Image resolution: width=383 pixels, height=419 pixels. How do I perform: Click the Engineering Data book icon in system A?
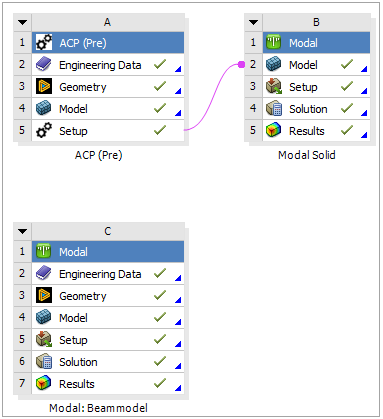point(44,64)
